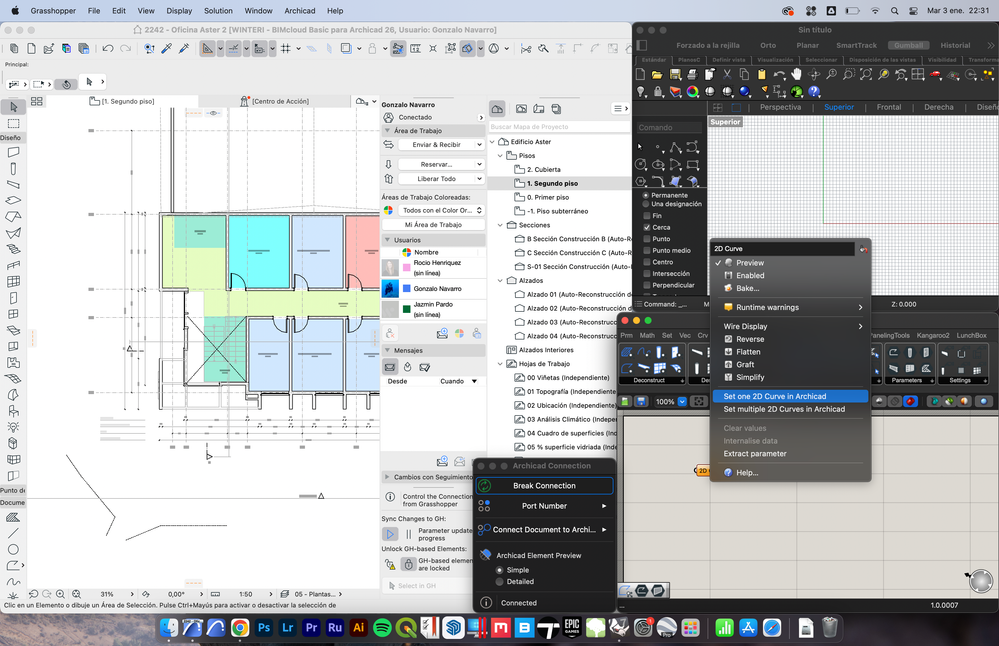Open the Port Number submenu
Image resolution: width=999 pixels, height=646 pixels.
point(545,506)
